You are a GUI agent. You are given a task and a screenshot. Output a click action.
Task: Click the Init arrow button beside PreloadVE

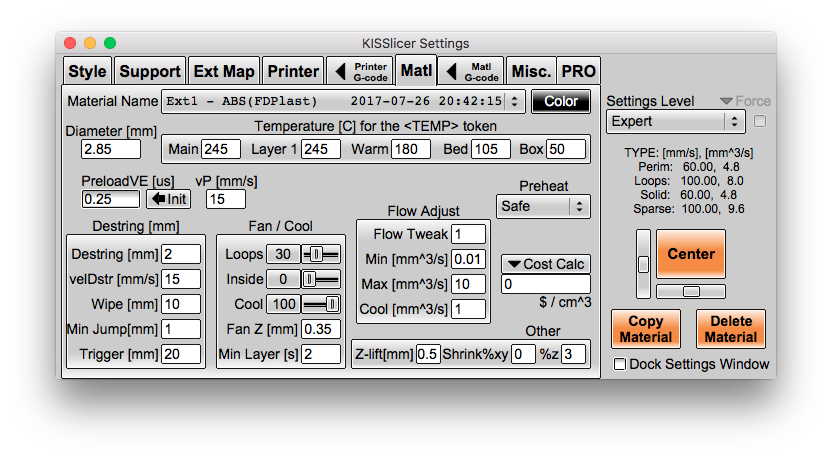tap(168, 199)
